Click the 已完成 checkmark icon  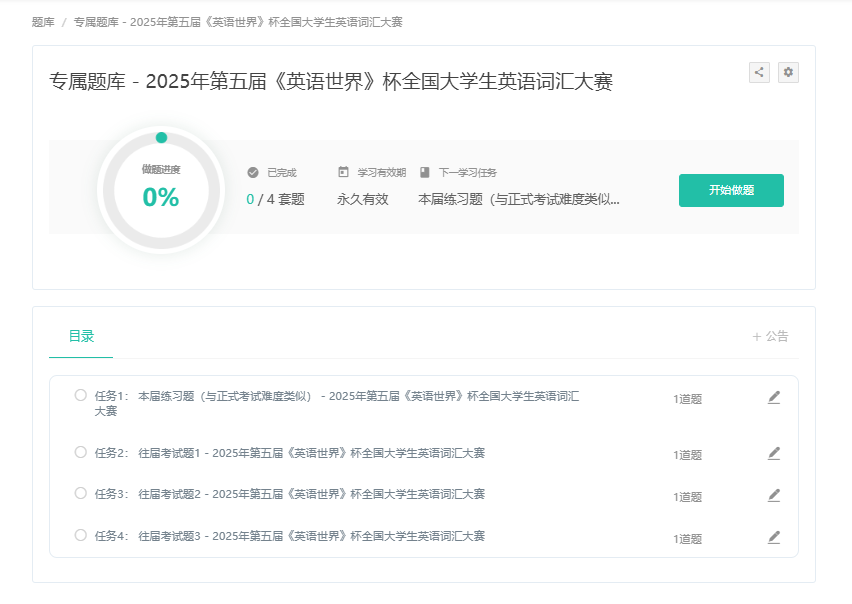253,172
